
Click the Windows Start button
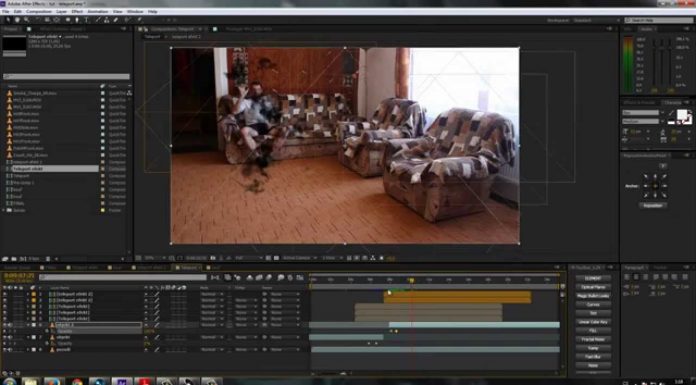coord(9,381)
